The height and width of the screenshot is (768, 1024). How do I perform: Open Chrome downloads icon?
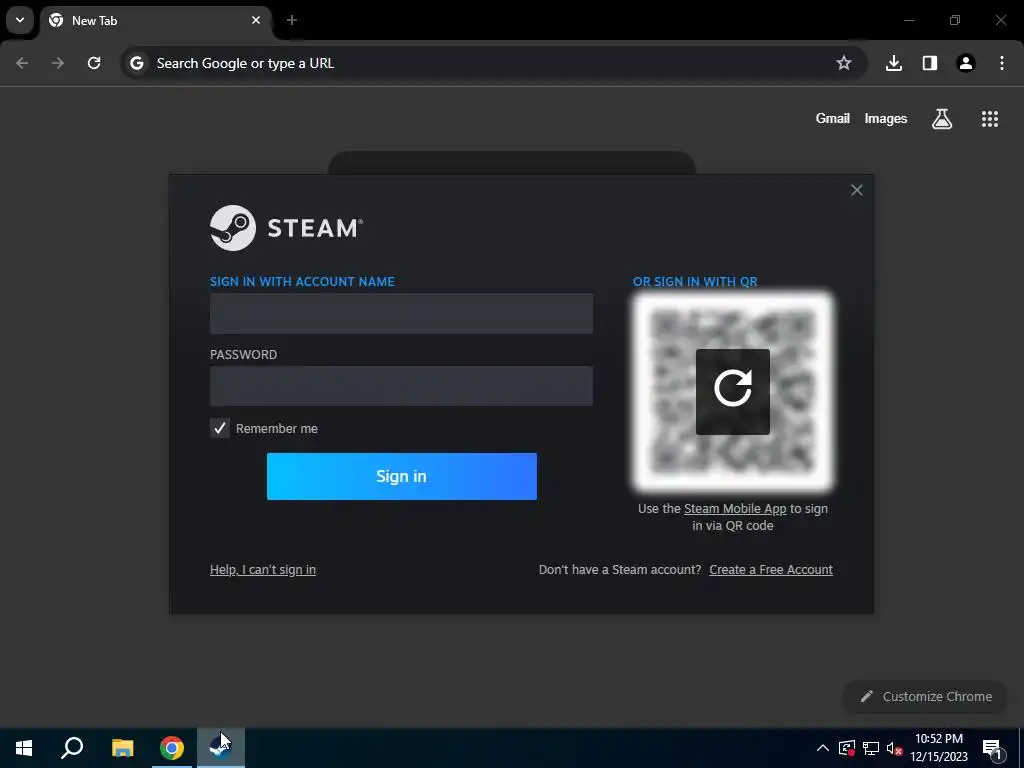[893, 63]
